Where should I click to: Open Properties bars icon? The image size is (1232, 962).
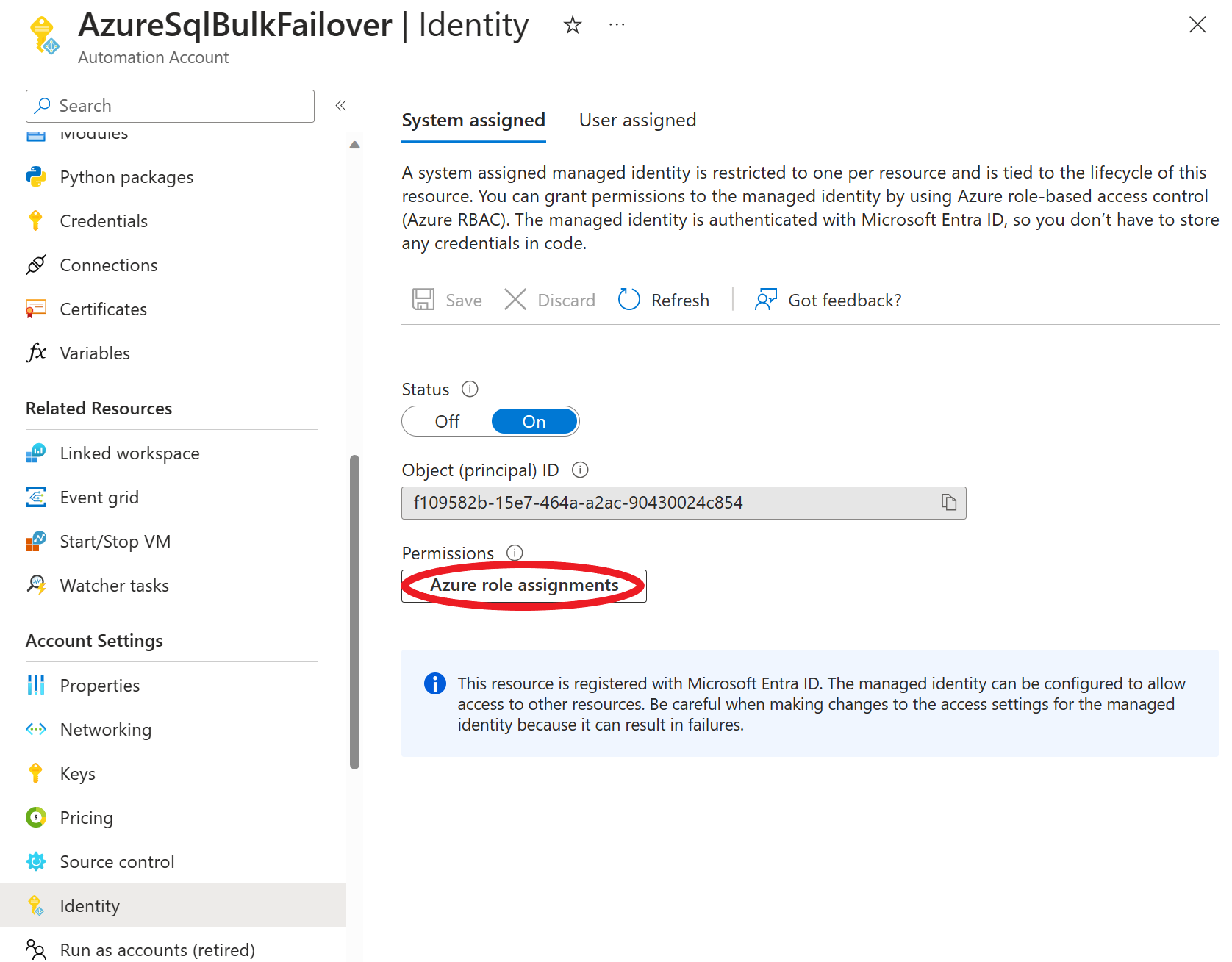[36, 686]
